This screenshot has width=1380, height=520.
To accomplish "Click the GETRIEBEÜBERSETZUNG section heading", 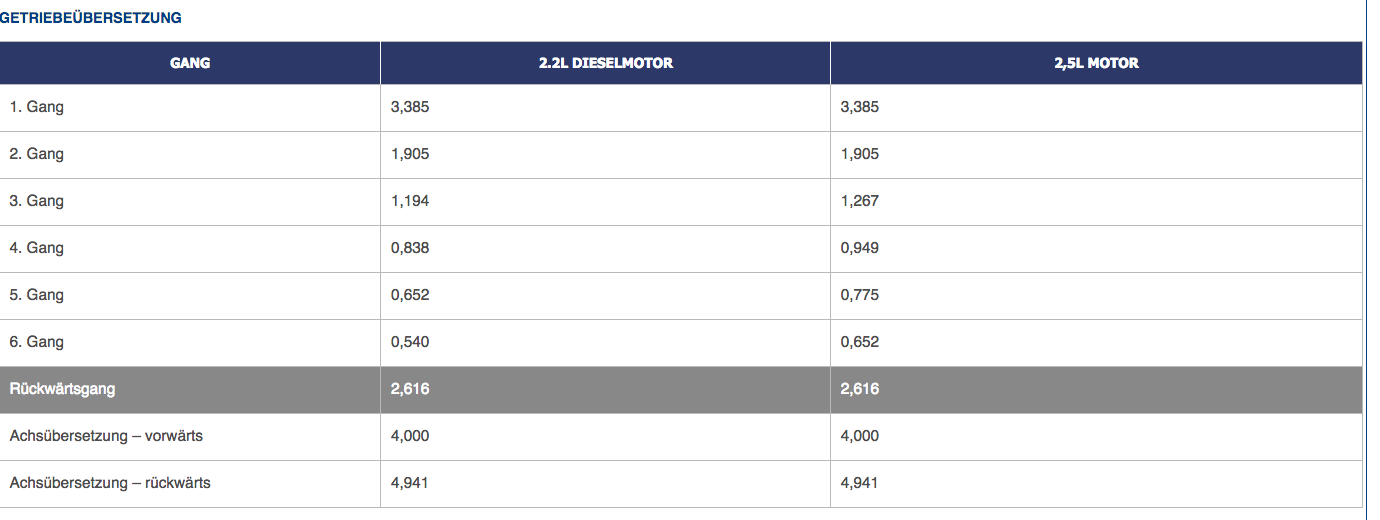I will [x=90, y=18].
